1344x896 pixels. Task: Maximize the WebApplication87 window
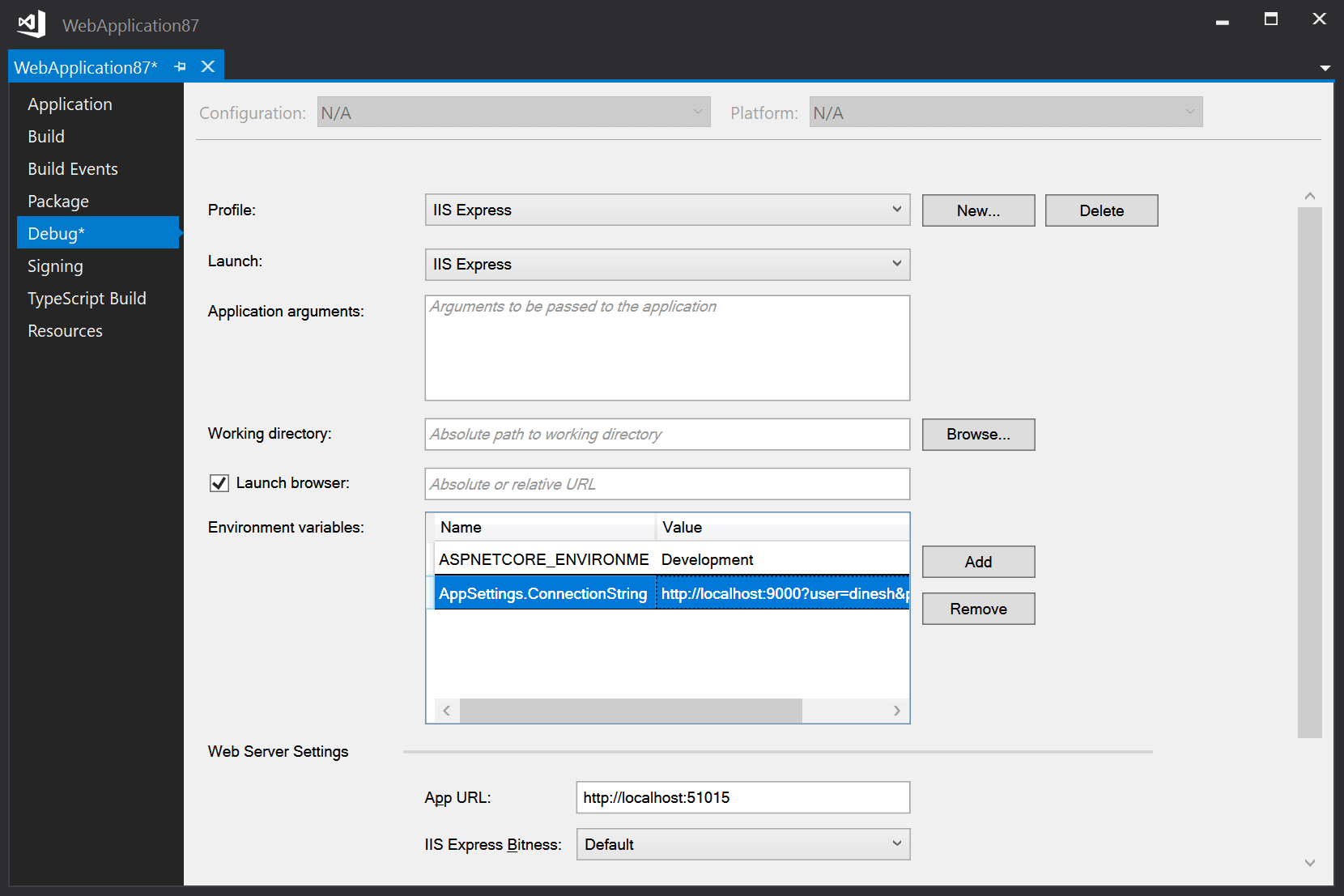(x=1271, y=19)
